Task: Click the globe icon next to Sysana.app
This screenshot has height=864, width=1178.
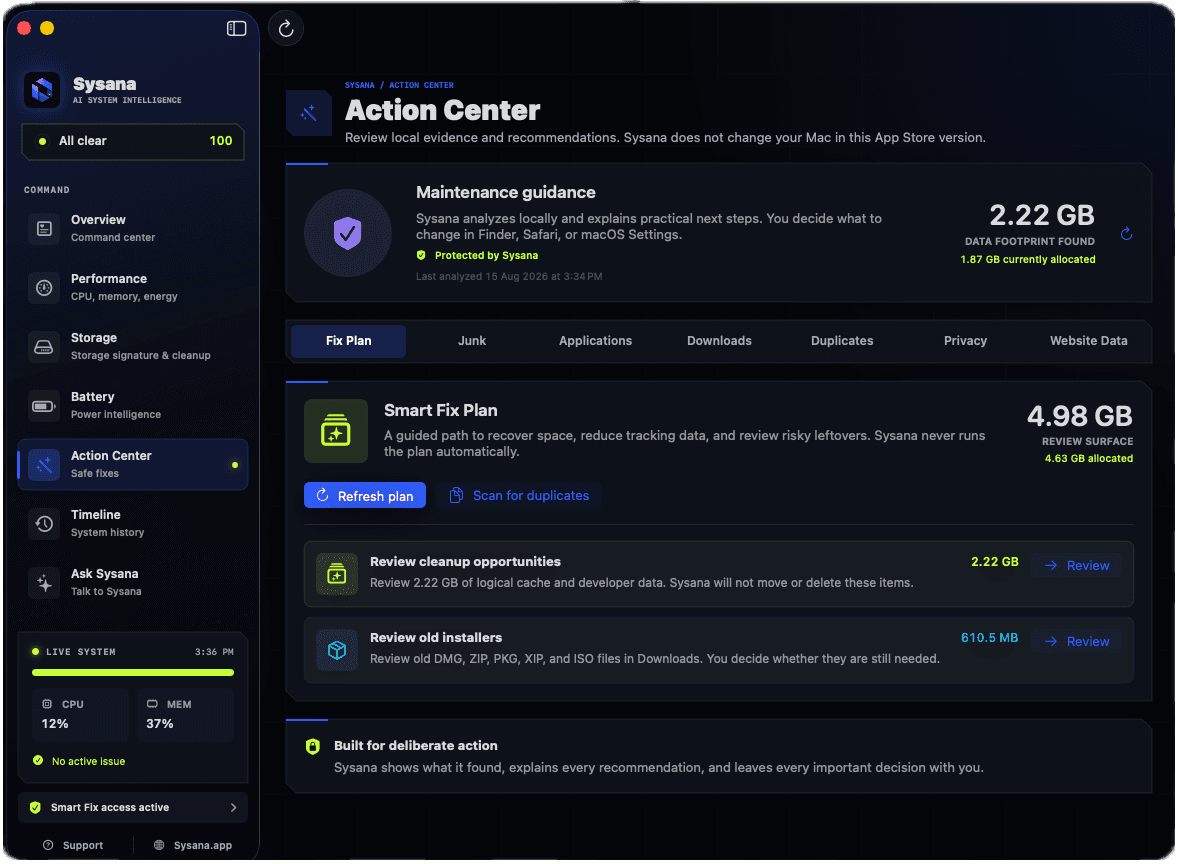Action: [159, 845]
